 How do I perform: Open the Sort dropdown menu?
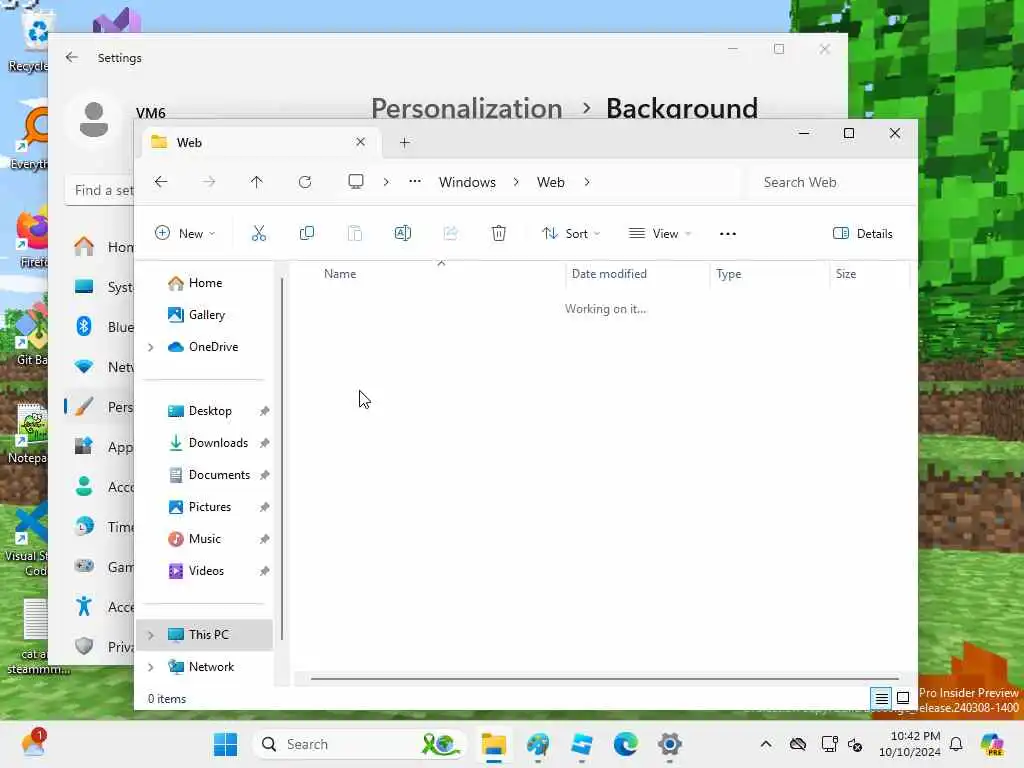click(571, 233)
